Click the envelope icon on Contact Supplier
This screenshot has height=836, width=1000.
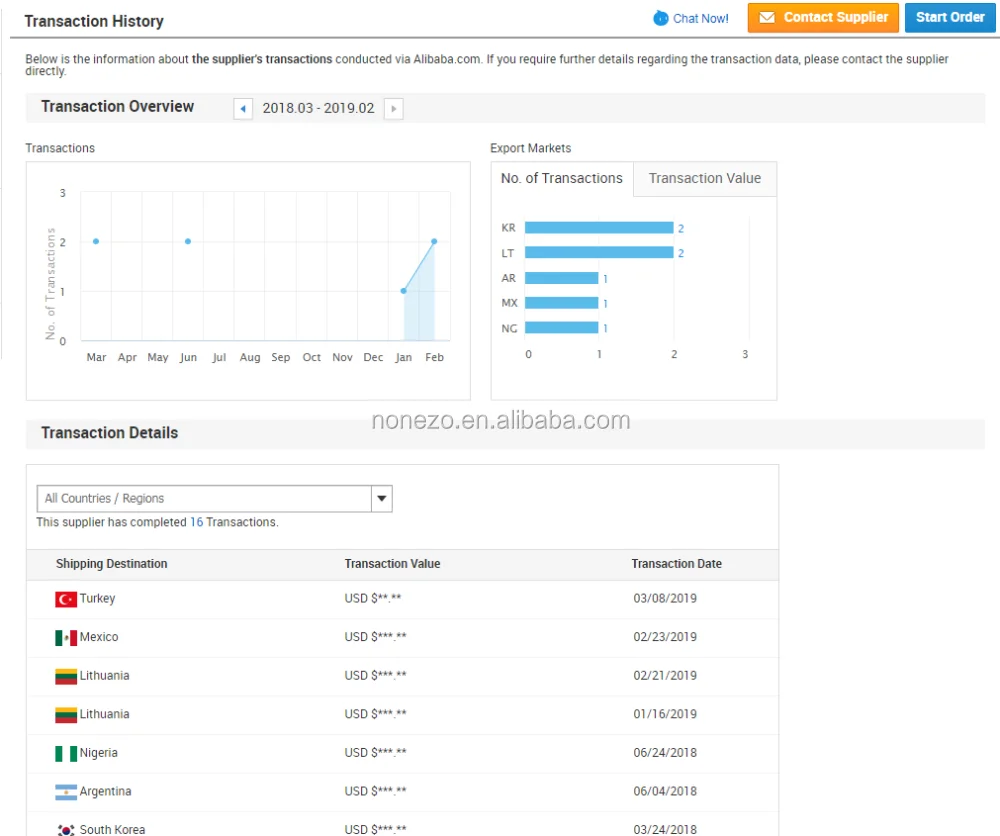coord(767,18)
